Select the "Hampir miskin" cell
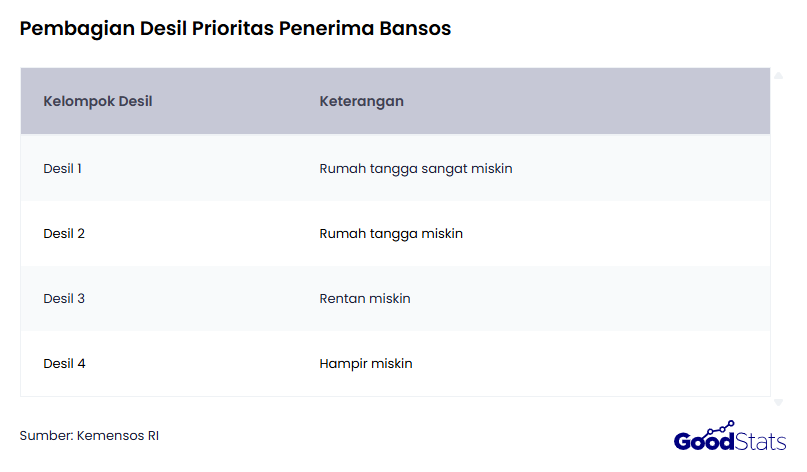The height and width of the screenshot is (472, 807). pyautogui.click(x=366, y=364)
